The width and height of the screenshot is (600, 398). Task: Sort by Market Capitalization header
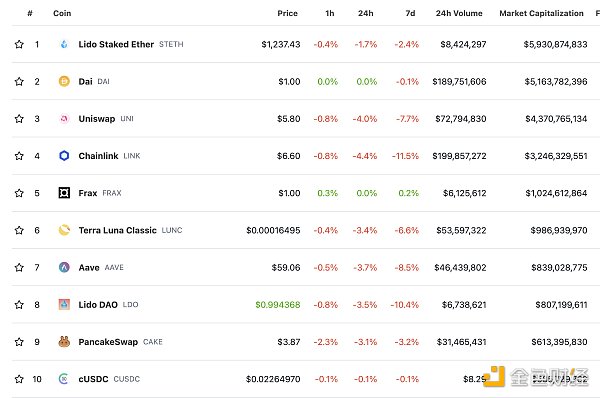click(x=541, y=13)
